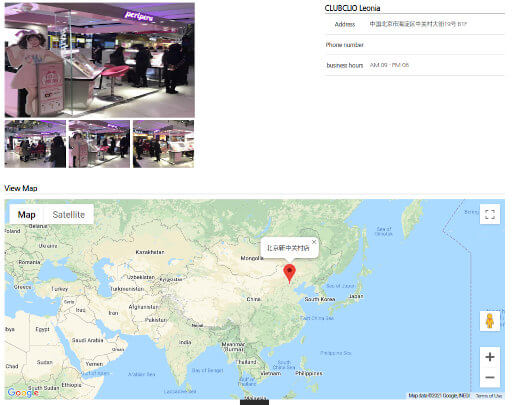The width and height of the screenshot is (512, 405).
Task: Click the Street View pegman icon
Action: [490, 321]
